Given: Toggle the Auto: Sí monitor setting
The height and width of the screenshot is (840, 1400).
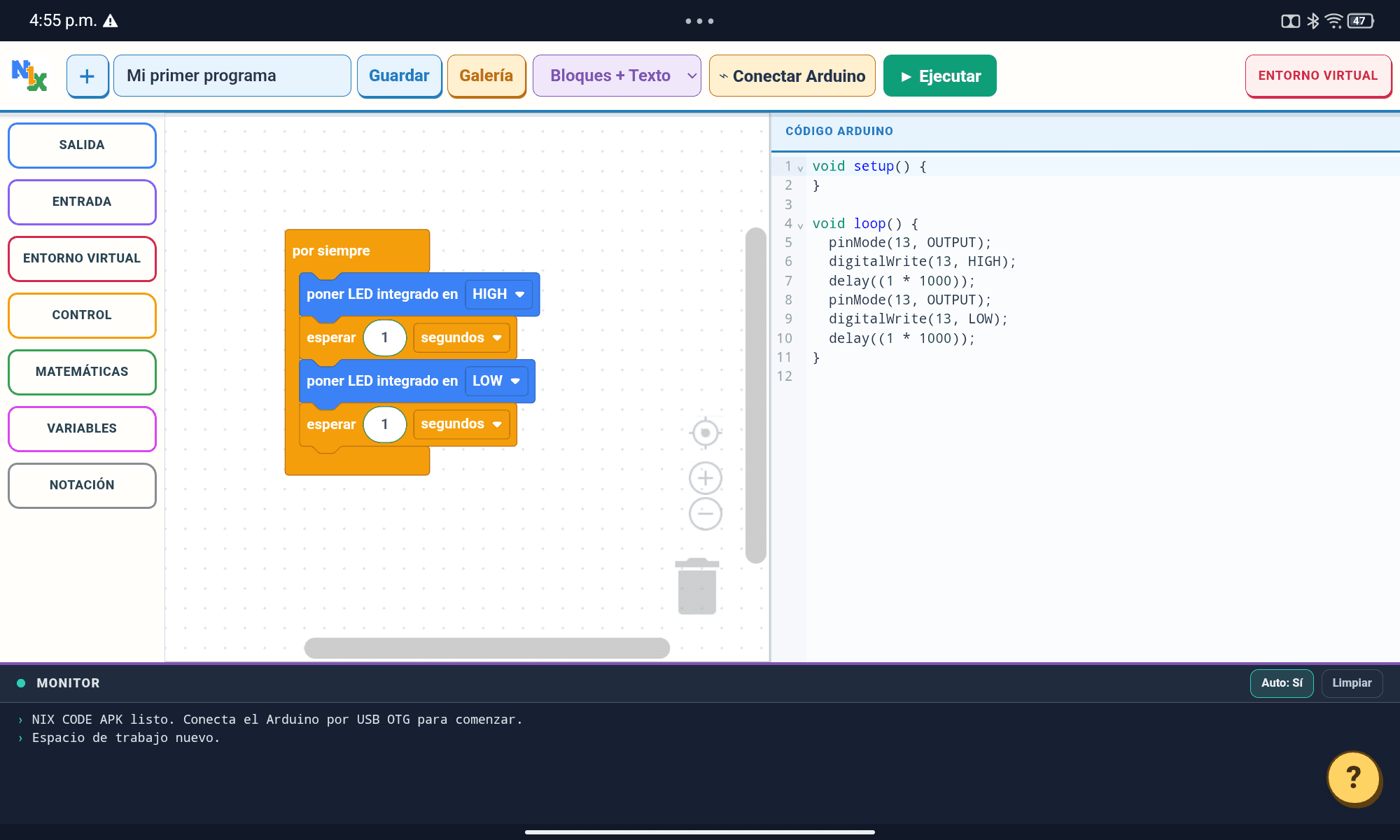Looking at the screenshot, I should (1282, 683).
